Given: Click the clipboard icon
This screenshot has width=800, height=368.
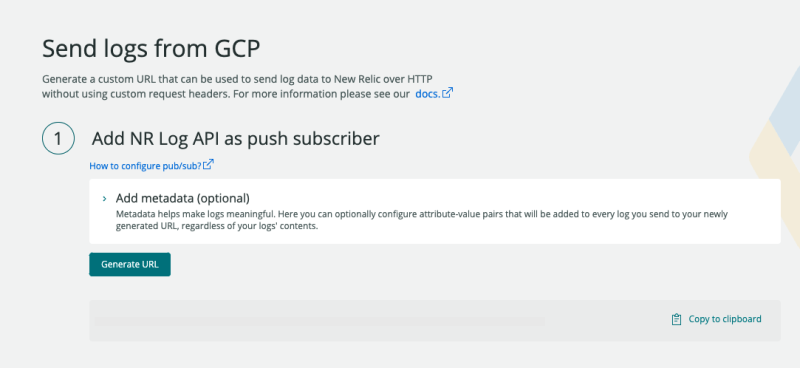Looking at the screenshot, I should click(676, 320).
